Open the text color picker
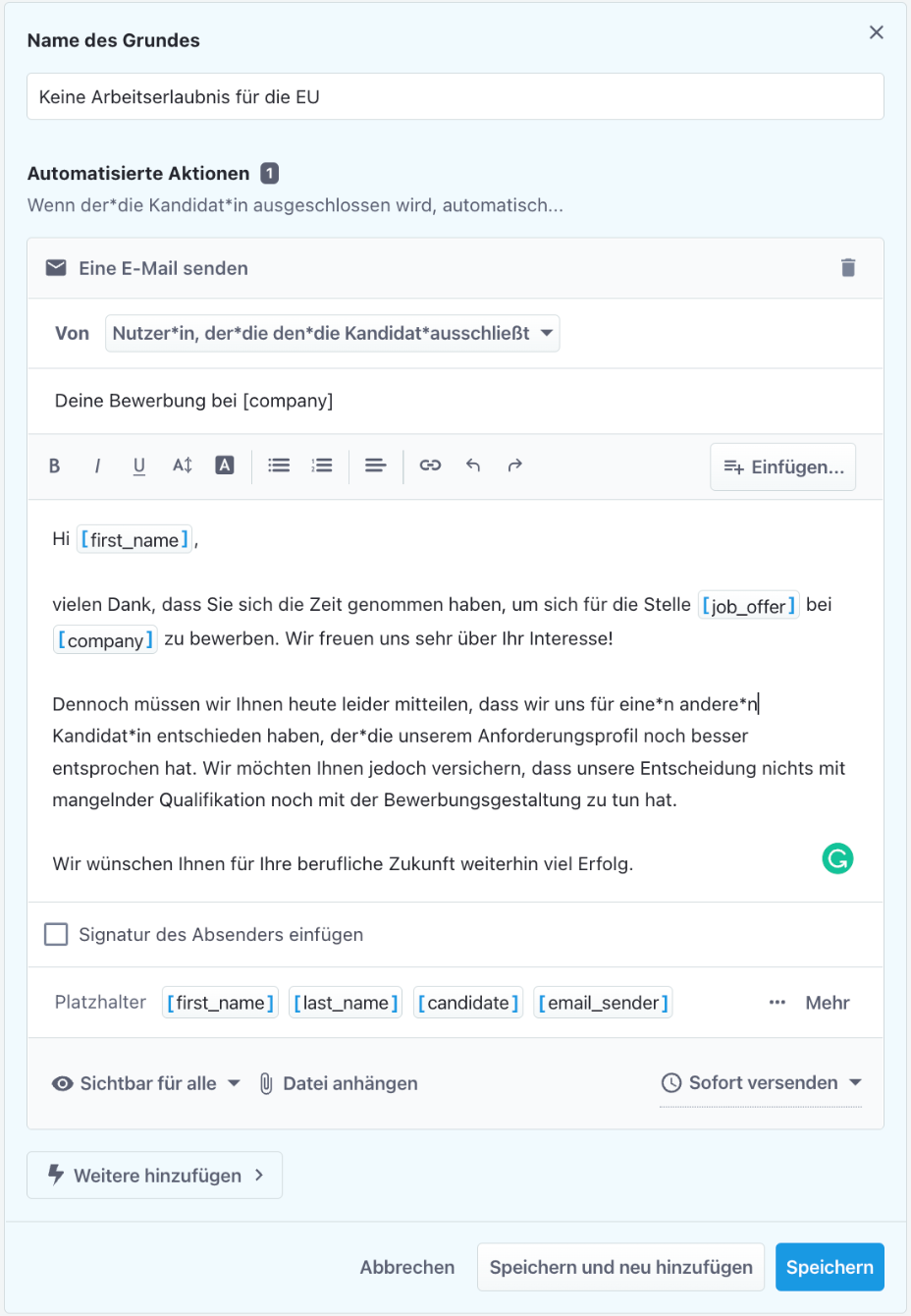Viewport: 911px width, 1316px height. pyautogui.click(x=225, y=466)
